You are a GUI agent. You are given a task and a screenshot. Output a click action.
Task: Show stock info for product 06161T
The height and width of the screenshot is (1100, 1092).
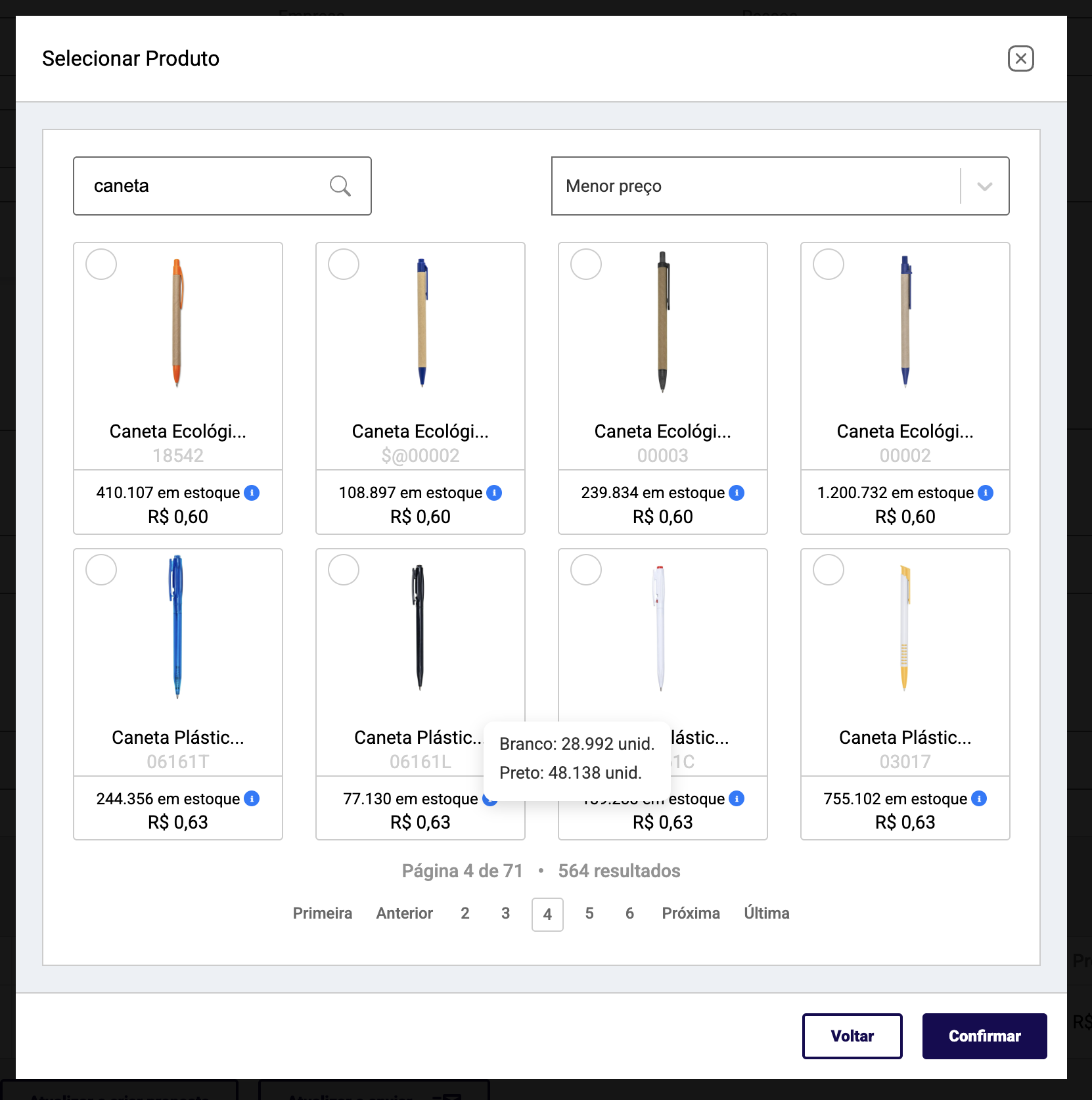(252, 798)
